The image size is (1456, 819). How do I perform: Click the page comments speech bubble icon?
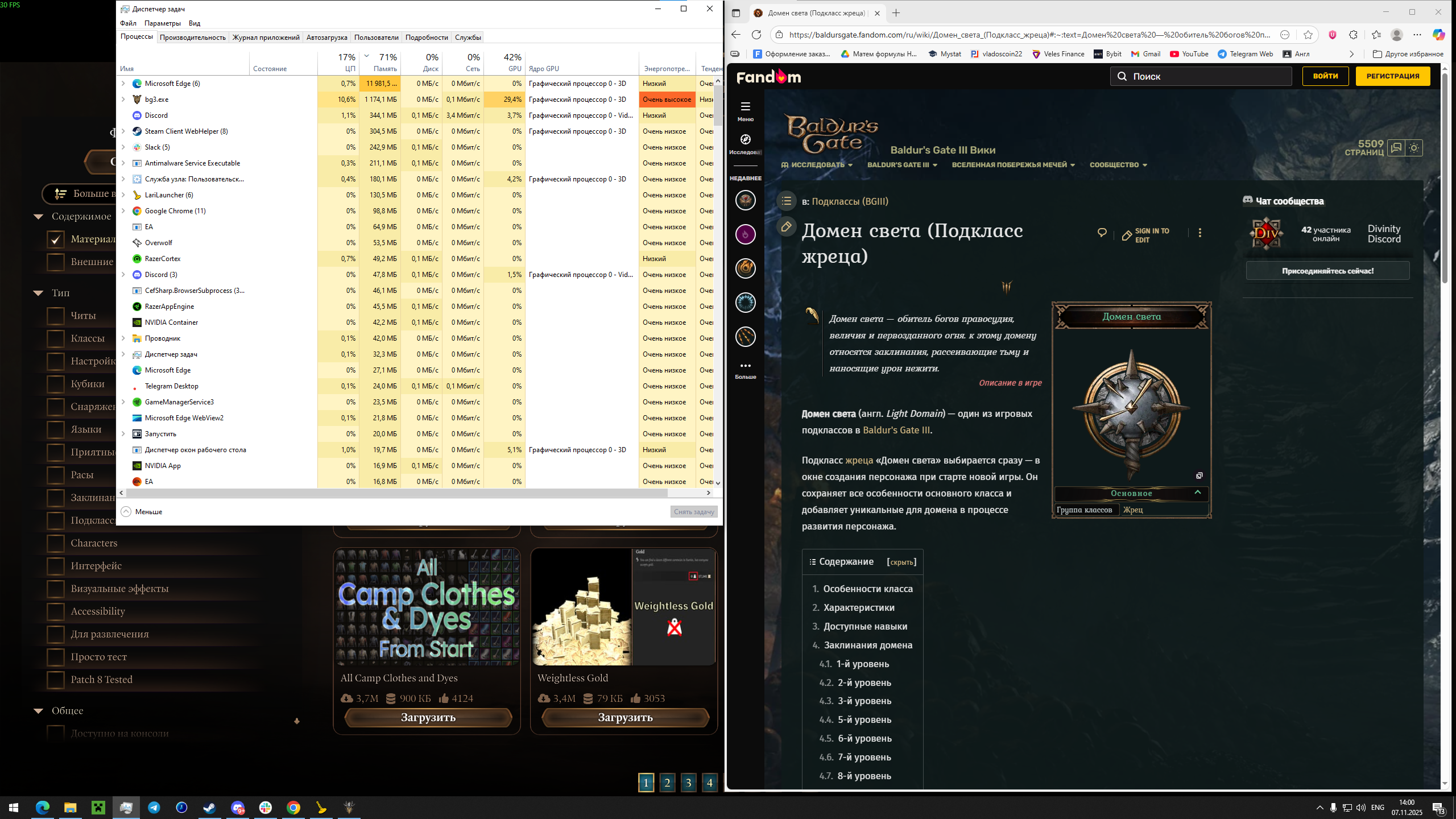pyautogui.click(x=1102, y=233)
